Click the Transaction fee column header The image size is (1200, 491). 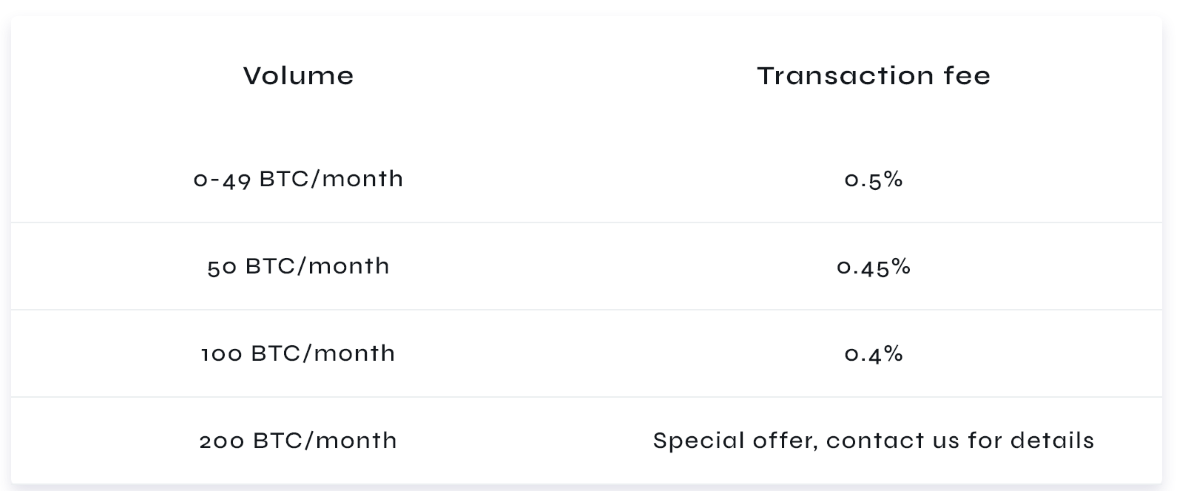click(873, 76)
